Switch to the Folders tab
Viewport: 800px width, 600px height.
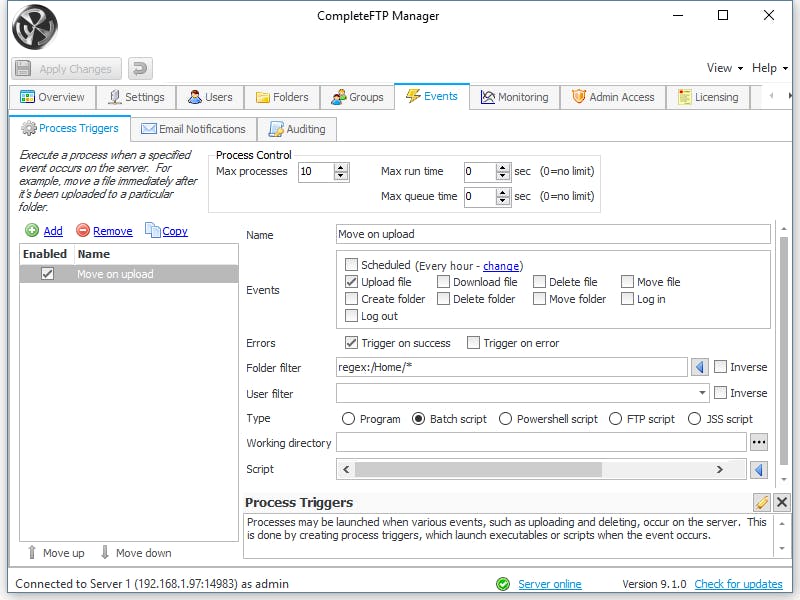click(282, 97)
